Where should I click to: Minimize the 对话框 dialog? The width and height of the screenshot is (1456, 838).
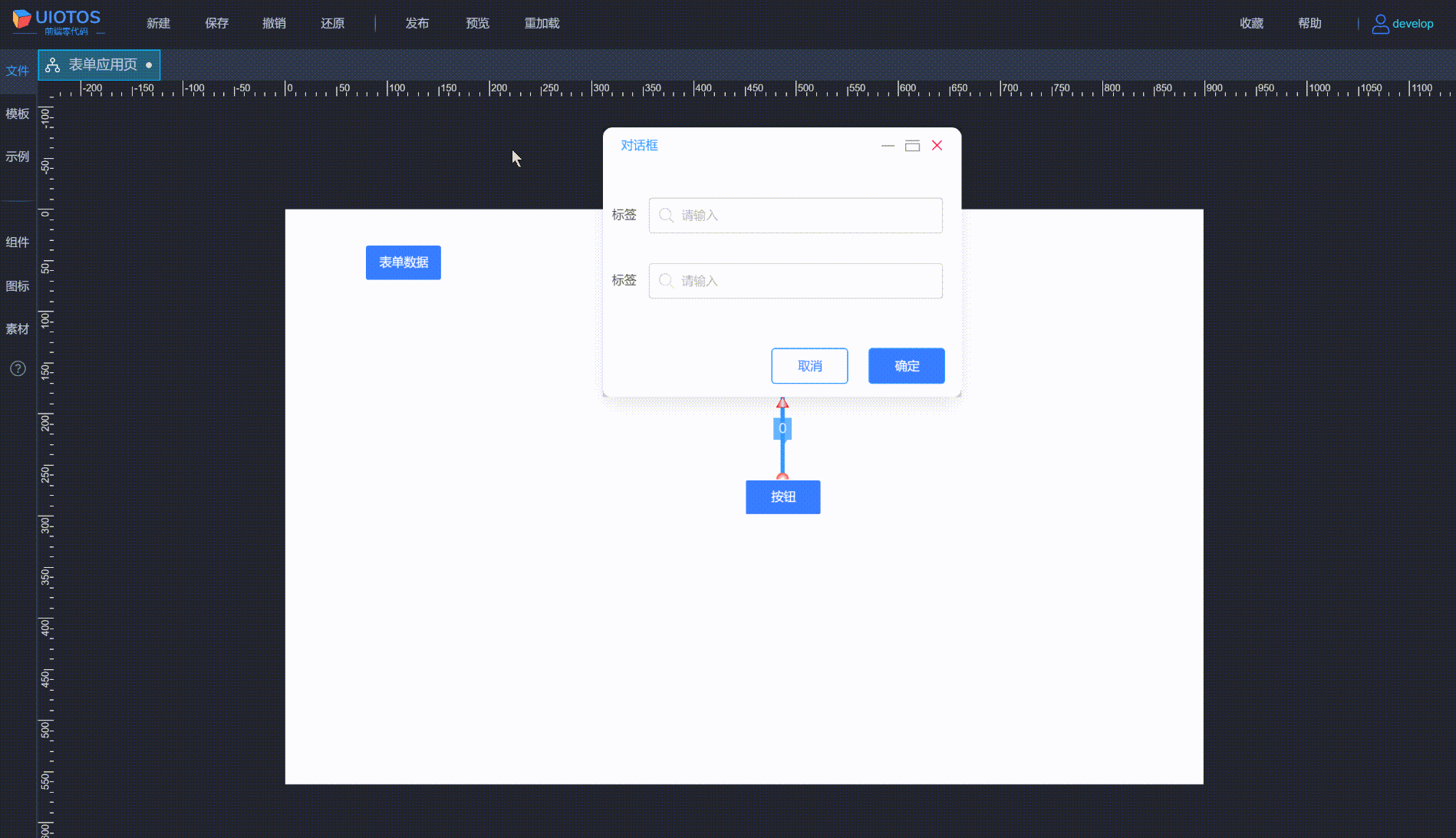[888, 146]
